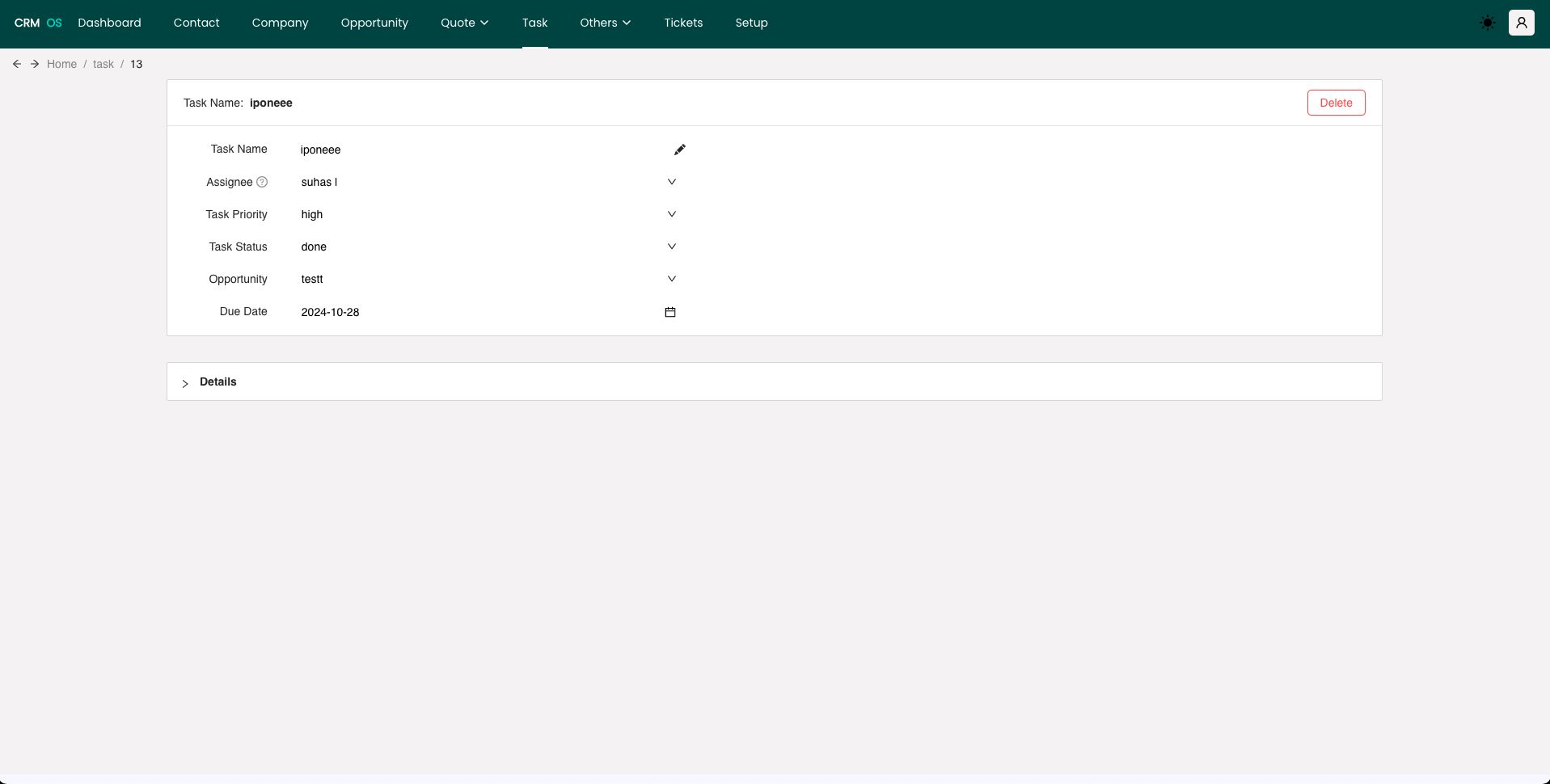
Task: Open the calendar picker for Due Date
Action: pyautogui.click(x=669, y=312)
